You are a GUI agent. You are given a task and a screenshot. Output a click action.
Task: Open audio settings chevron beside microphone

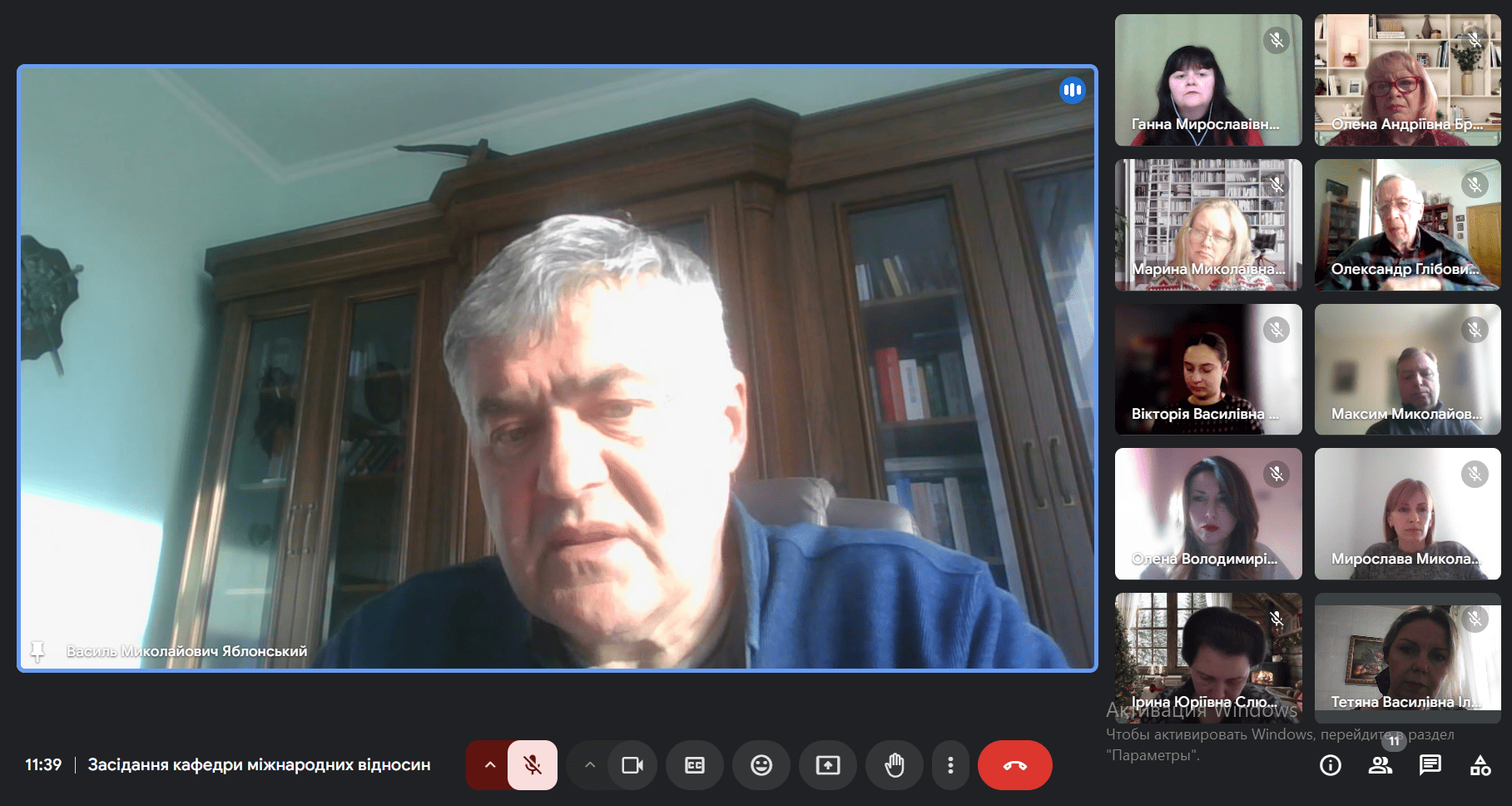pos(489,765)
